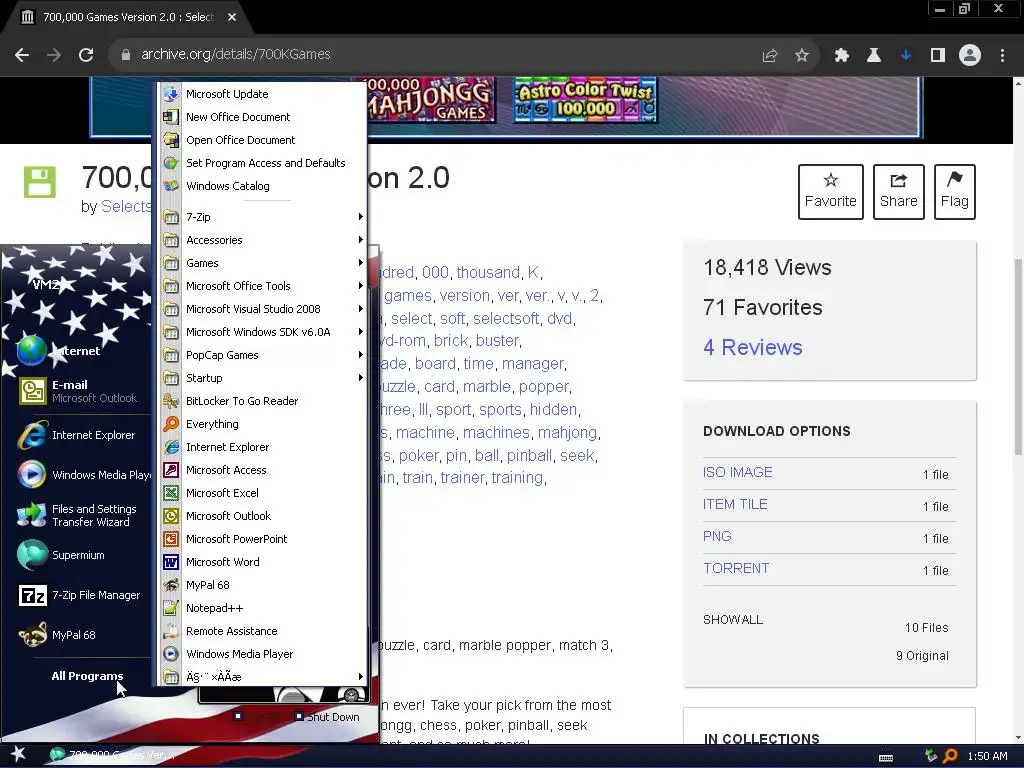
Task: Click the Start star button on taskbar
Action: (18, 754)
